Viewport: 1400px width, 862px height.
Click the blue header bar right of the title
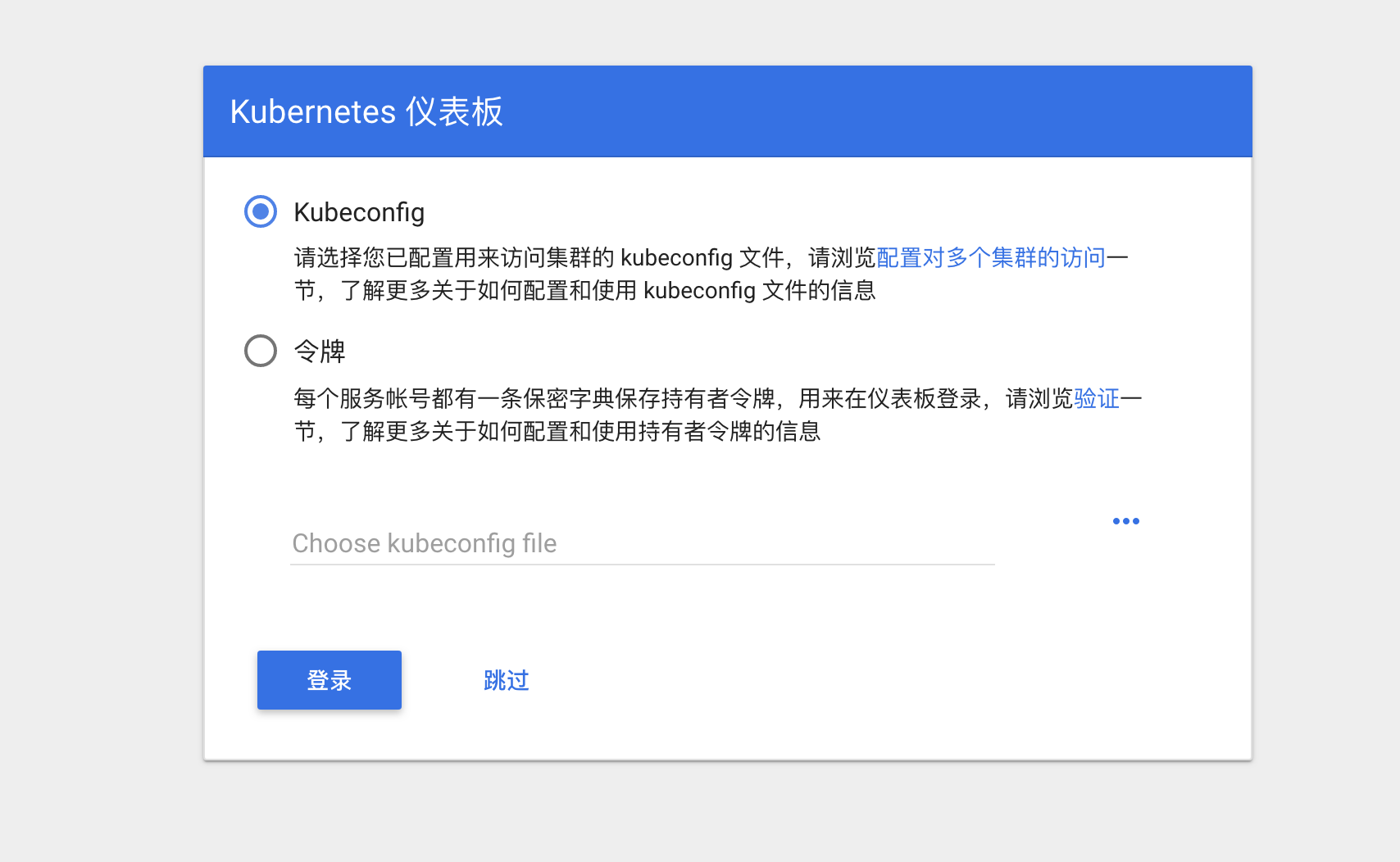(x=877, y=111)
